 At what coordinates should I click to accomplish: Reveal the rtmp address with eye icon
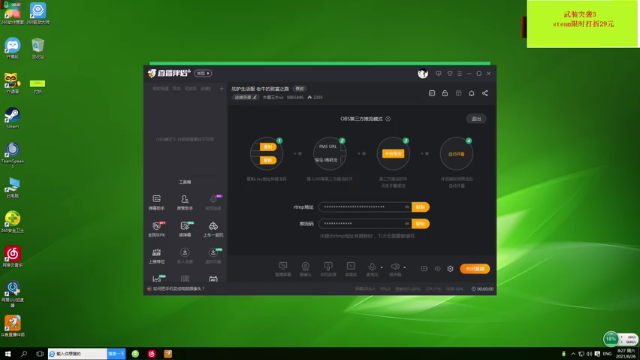(x=407, y=207)
